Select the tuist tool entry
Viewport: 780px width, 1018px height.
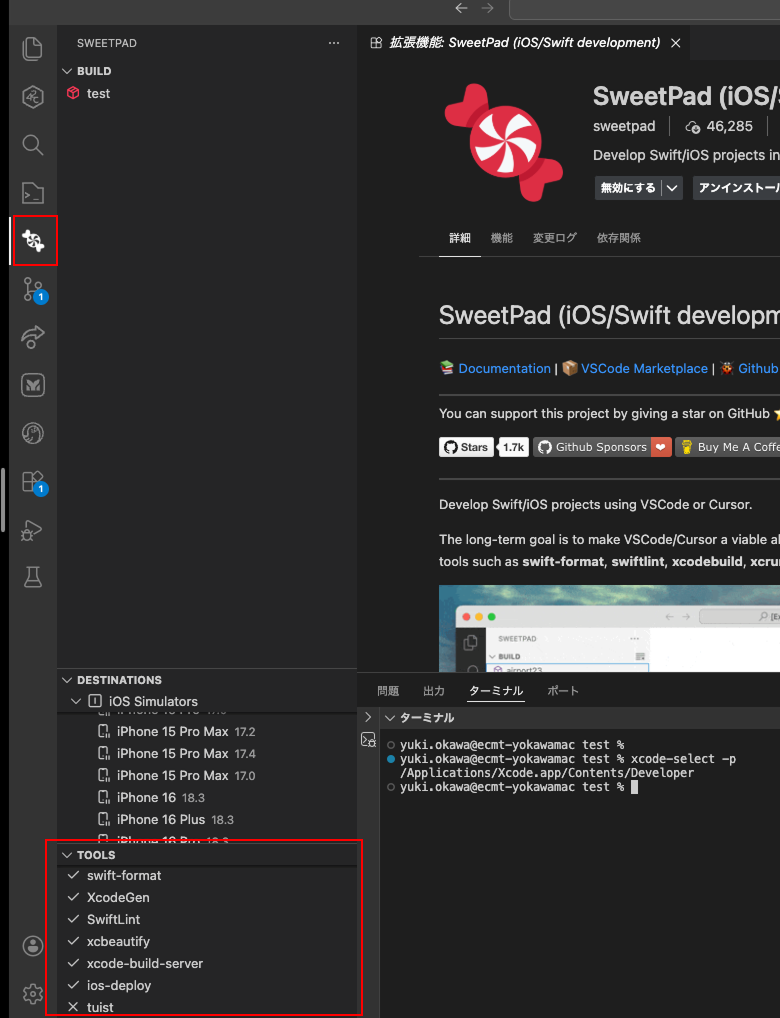click(100, 1007)
